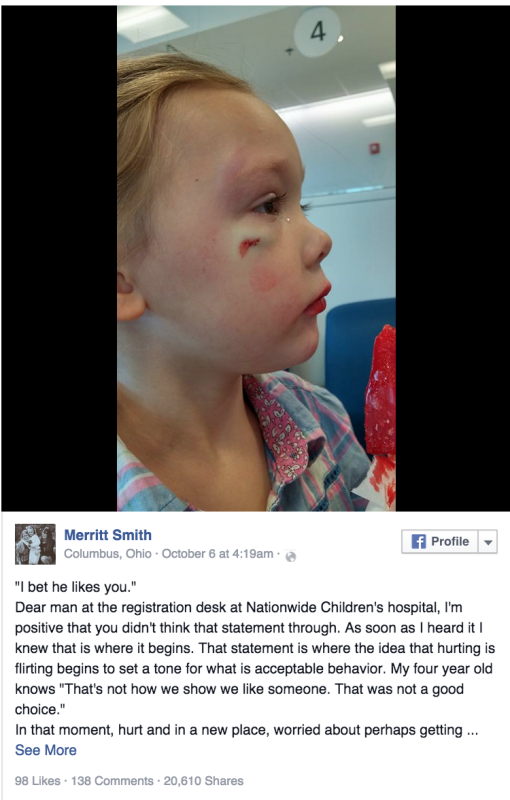Expand the arrow beside the Profile button
Screen dimensions: 510x800
coord(488,542)
